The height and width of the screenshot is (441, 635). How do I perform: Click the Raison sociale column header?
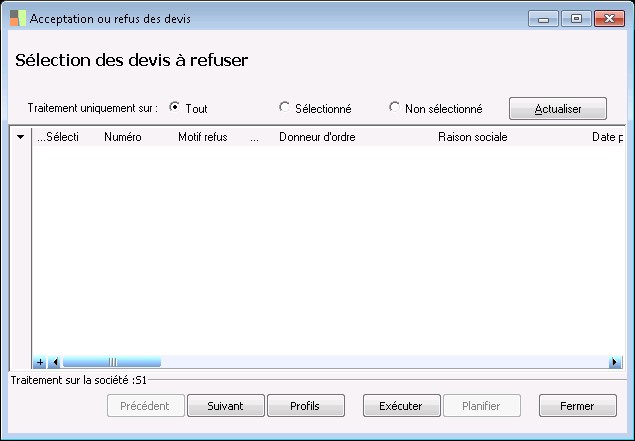pyautogui.click(x=473, y=137)
